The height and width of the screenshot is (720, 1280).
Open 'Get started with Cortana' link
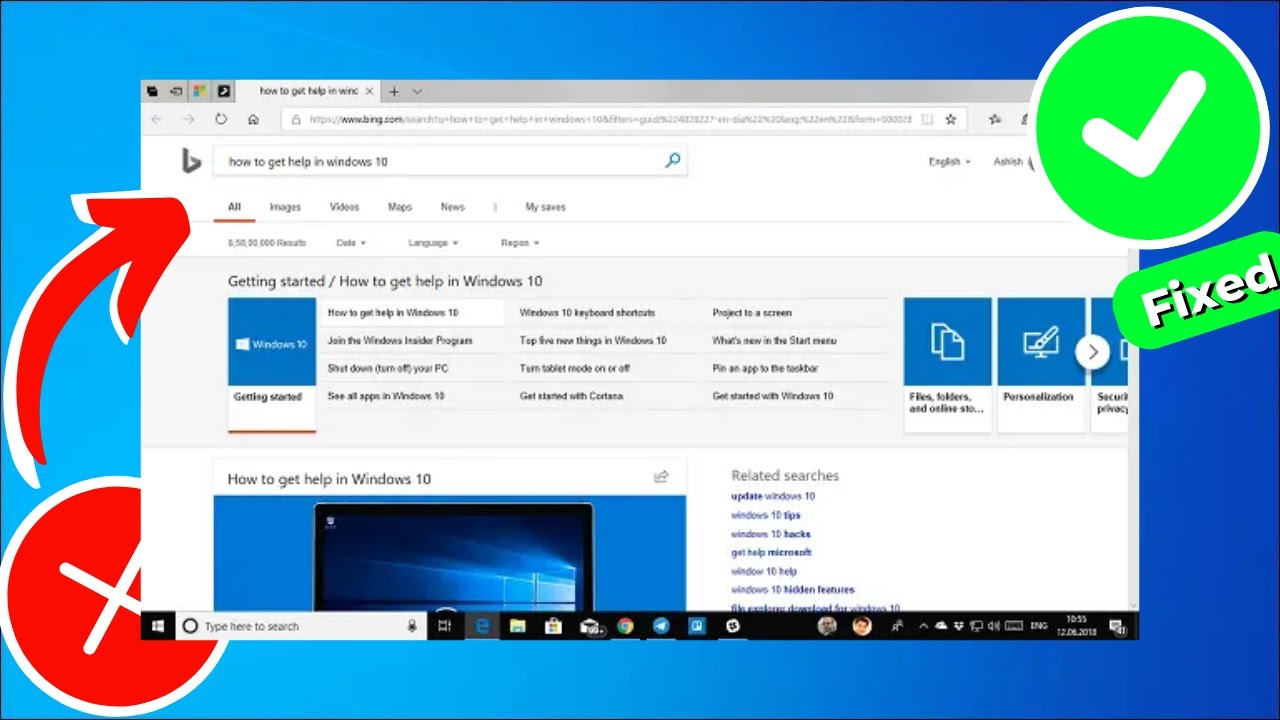point(571,397)
